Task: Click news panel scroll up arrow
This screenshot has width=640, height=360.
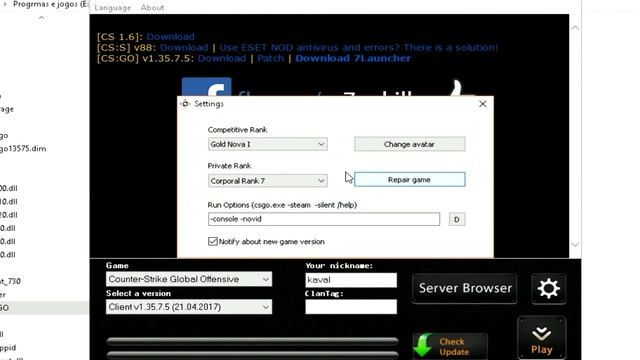Action: 575,28
